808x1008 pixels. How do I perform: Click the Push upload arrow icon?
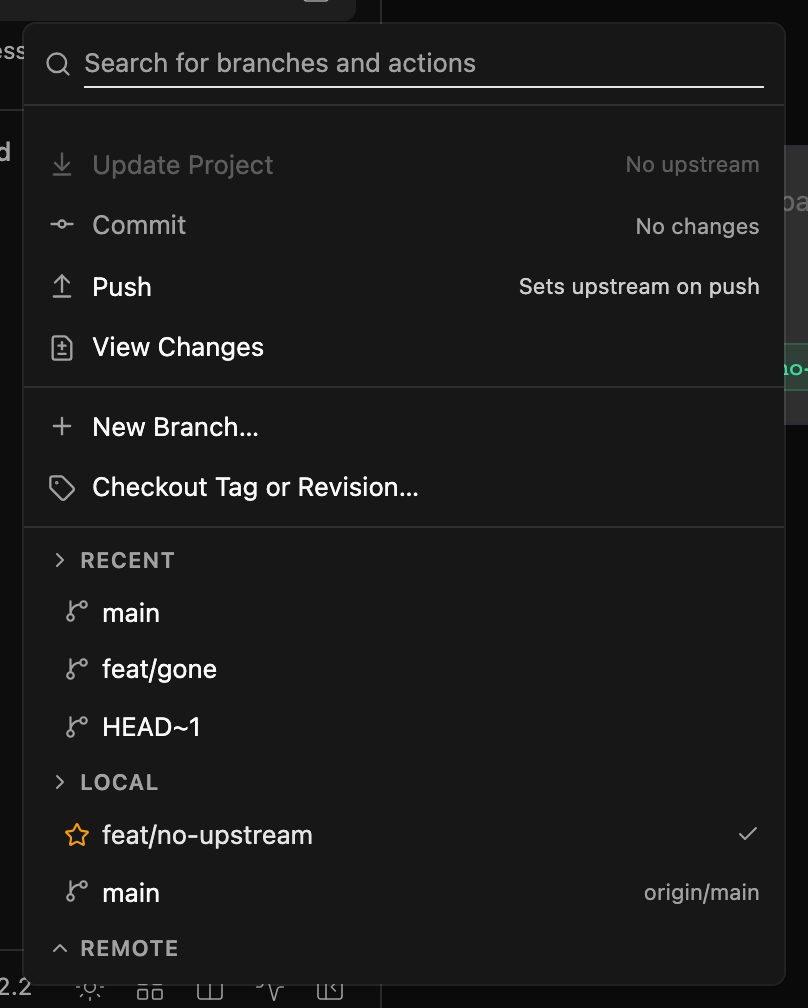(x=62, y=287)
